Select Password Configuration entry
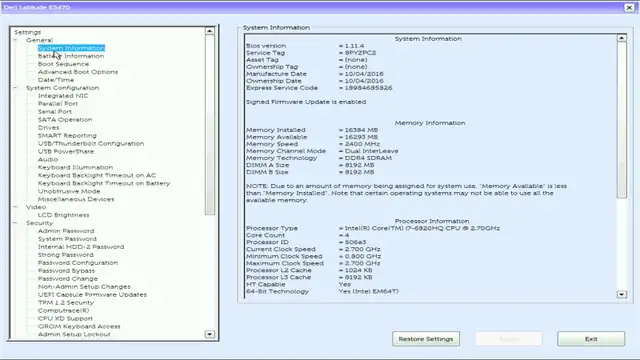 (x=78, y=263)
